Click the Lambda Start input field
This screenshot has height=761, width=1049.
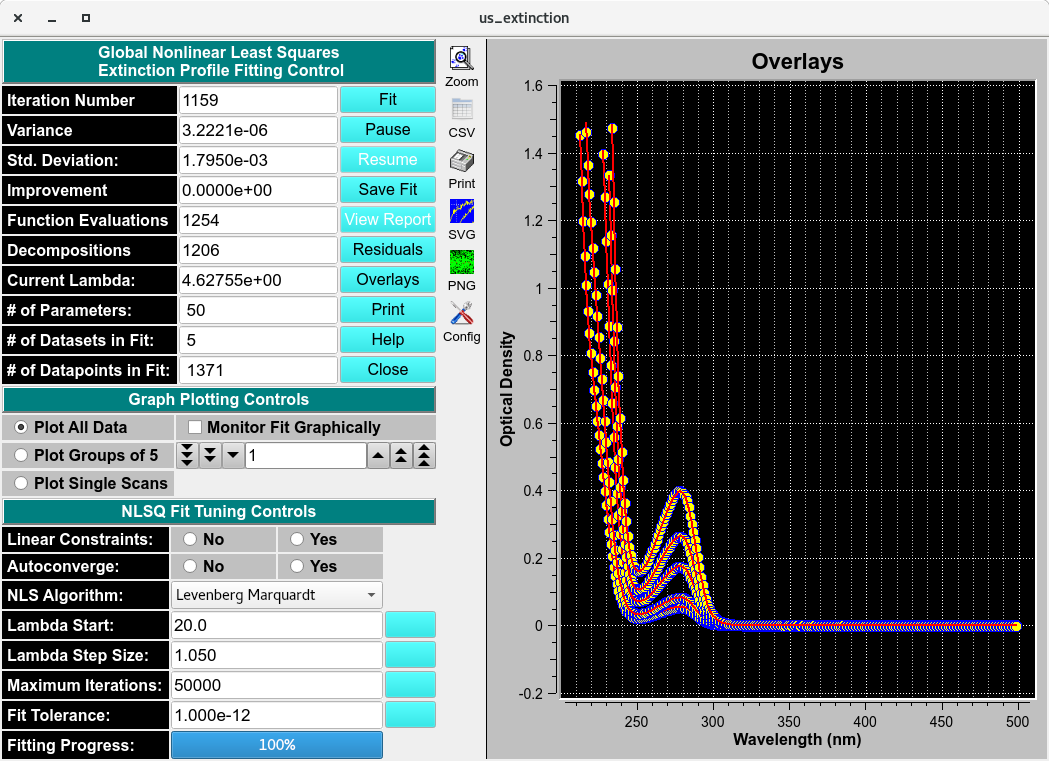pyautogui.click(x=277, y=626)
